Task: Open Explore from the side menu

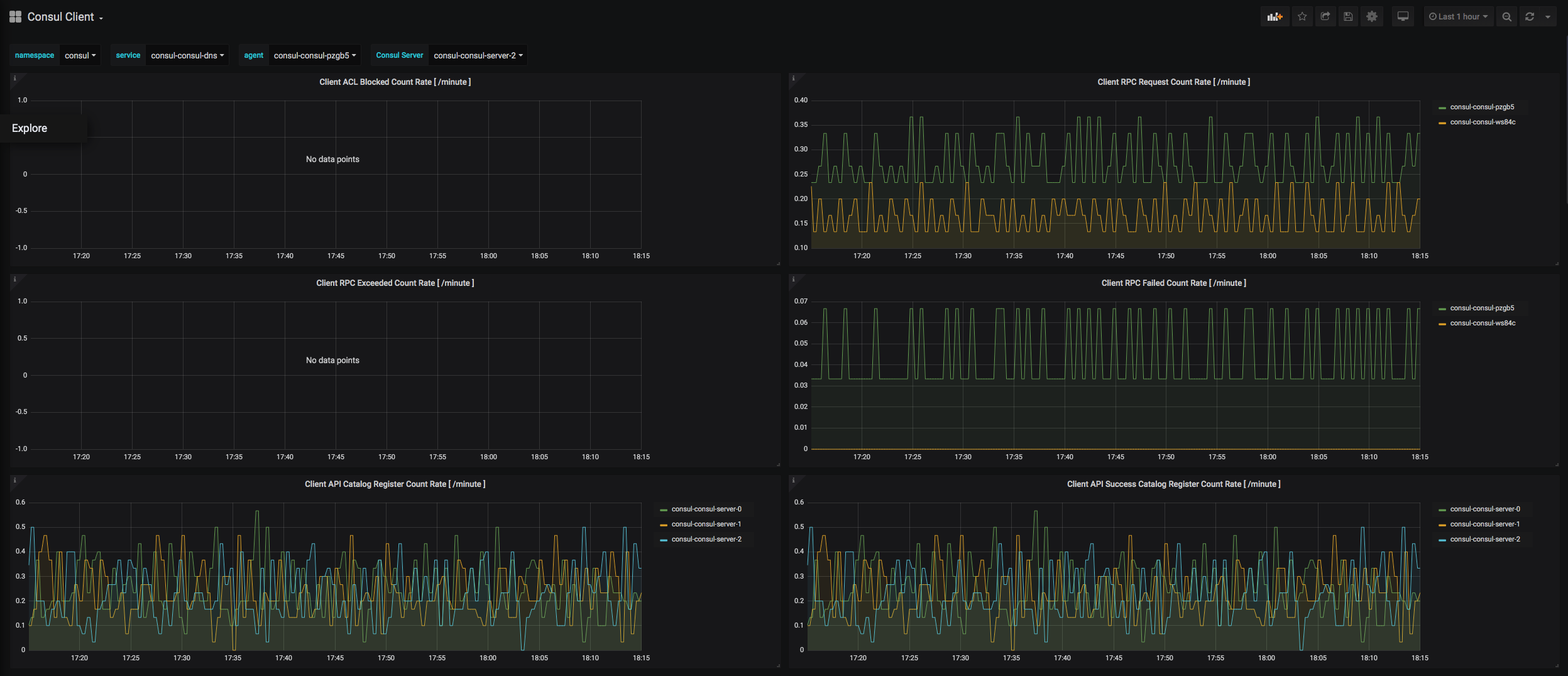Action: [30, 128]
